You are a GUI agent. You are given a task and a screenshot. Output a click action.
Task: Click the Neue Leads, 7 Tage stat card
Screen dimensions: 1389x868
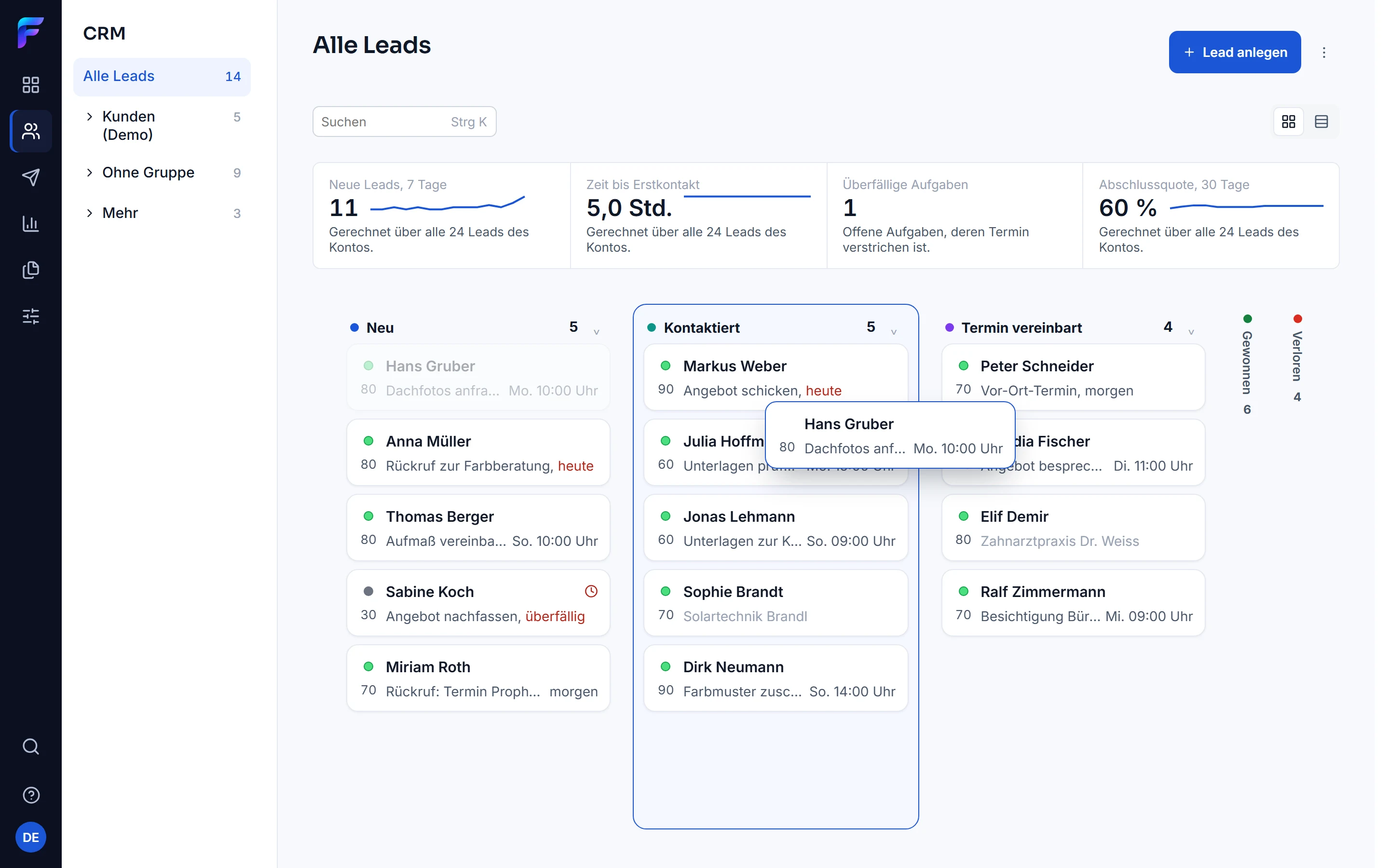[441, 216]
